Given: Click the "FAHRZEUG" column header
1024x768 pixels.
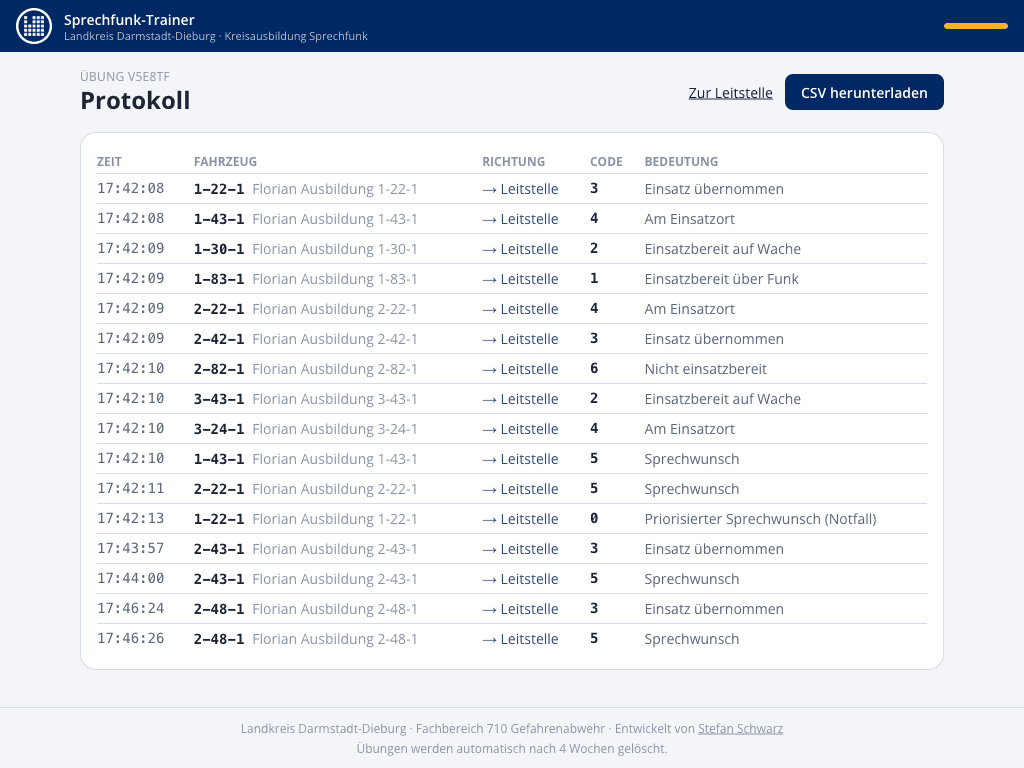Looking at the screenshot, I should (x=225, y=161).
